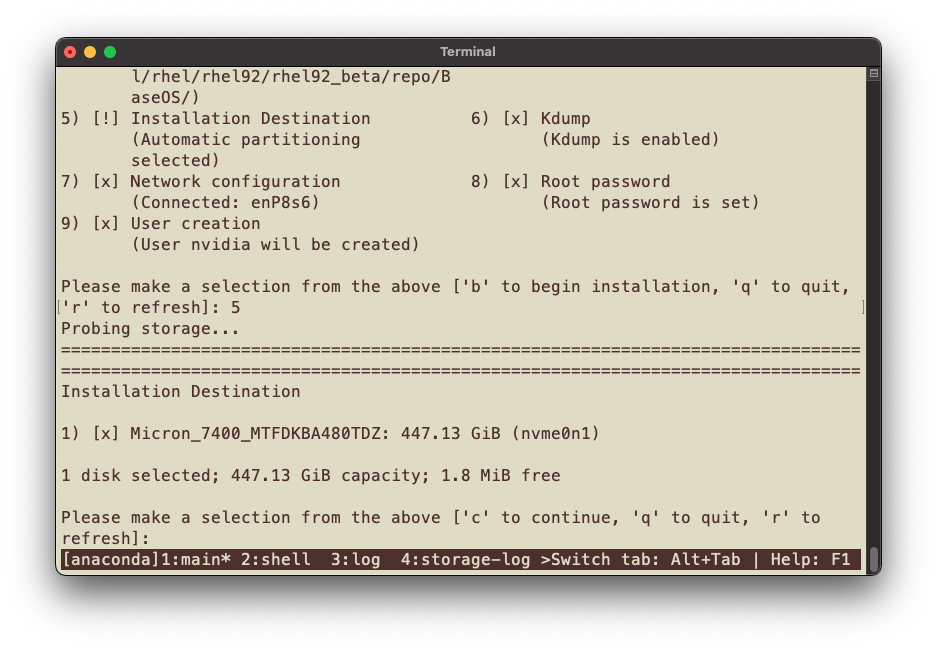Click the red close window button
This screenshot has width=937, height=649.
click(70, 52)
